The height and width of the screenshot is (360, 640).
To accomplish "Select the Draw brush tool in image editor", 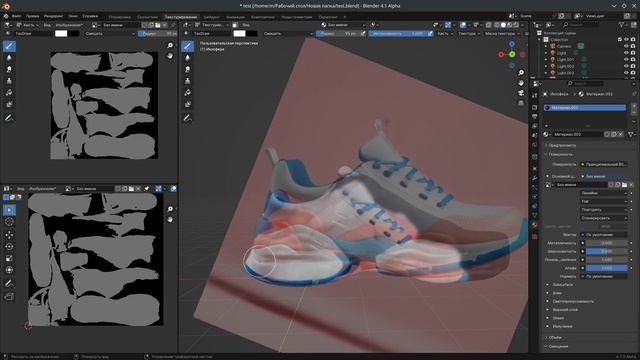I will tap(9, 46).
